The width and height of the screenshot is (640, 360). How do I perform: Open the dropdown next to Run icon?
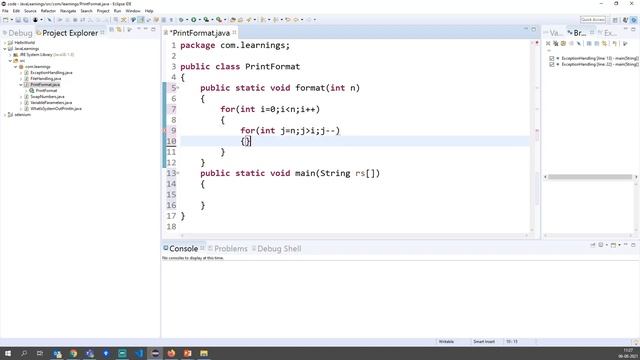tap(200, 20)
